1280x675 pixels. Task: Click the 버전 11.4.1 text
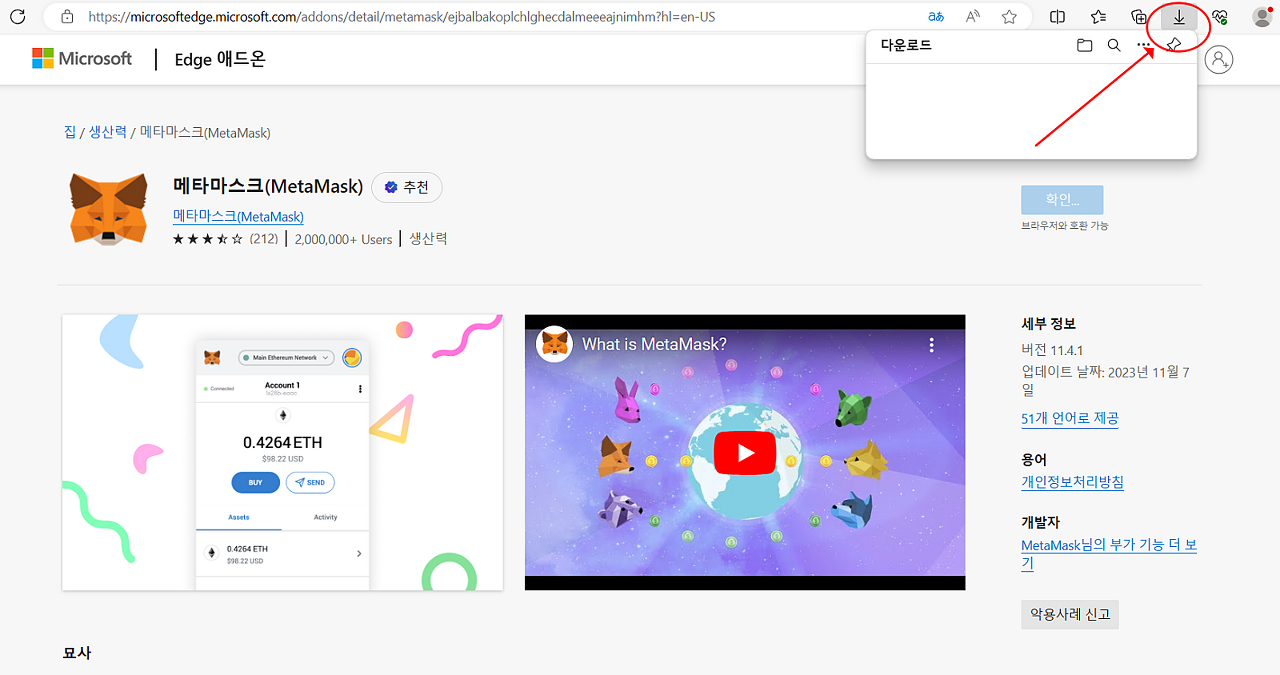[x=1052, y=349]
